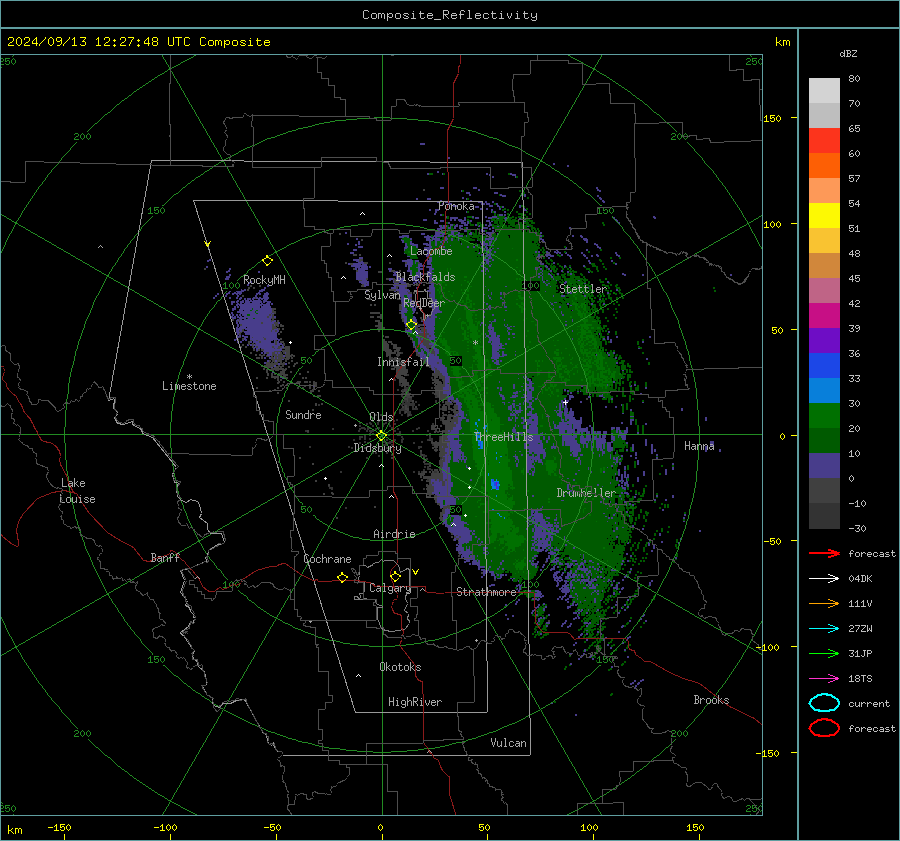Select the Blackfalds label
This screenshot has width=900, height=841.
[425, 277]
